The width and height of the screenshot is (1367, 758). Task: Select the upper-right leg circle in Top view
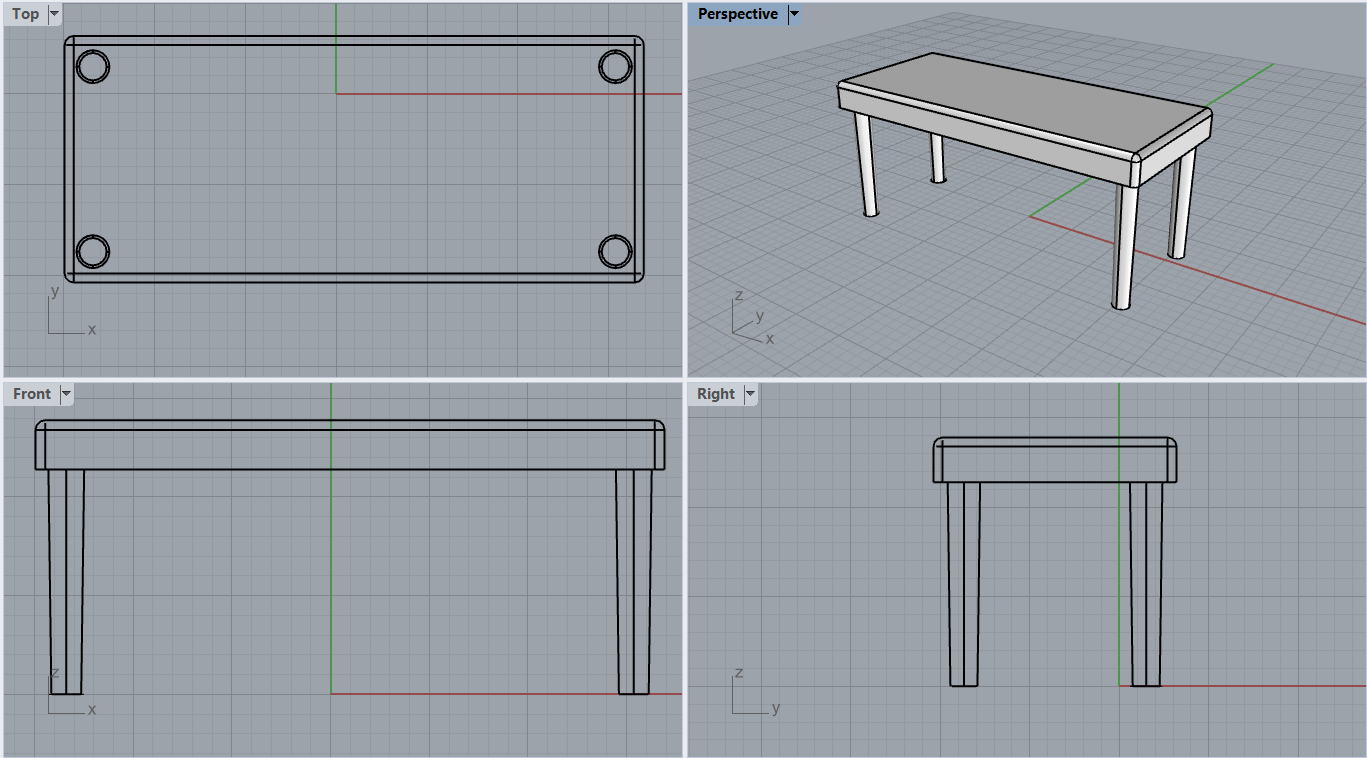(615, 67)
